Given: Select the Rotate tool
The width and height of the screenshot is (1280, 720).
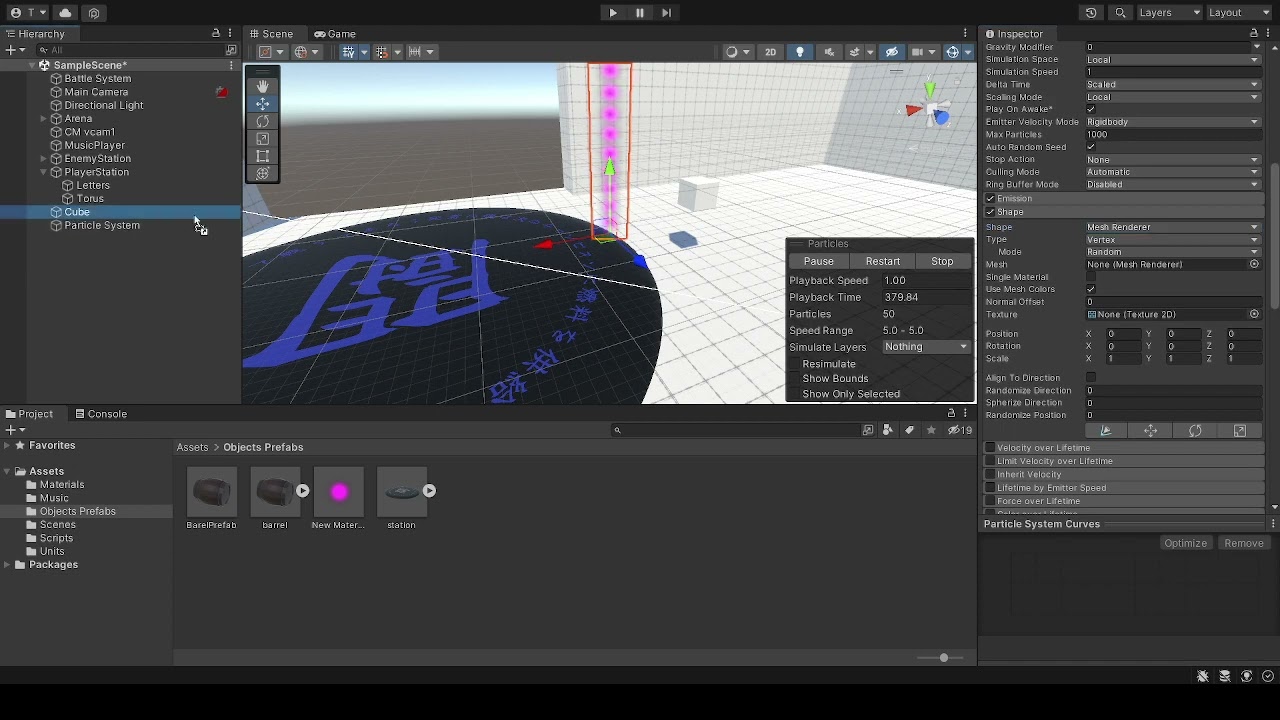Looking at the screenshot, I should [x=263, y=121].
